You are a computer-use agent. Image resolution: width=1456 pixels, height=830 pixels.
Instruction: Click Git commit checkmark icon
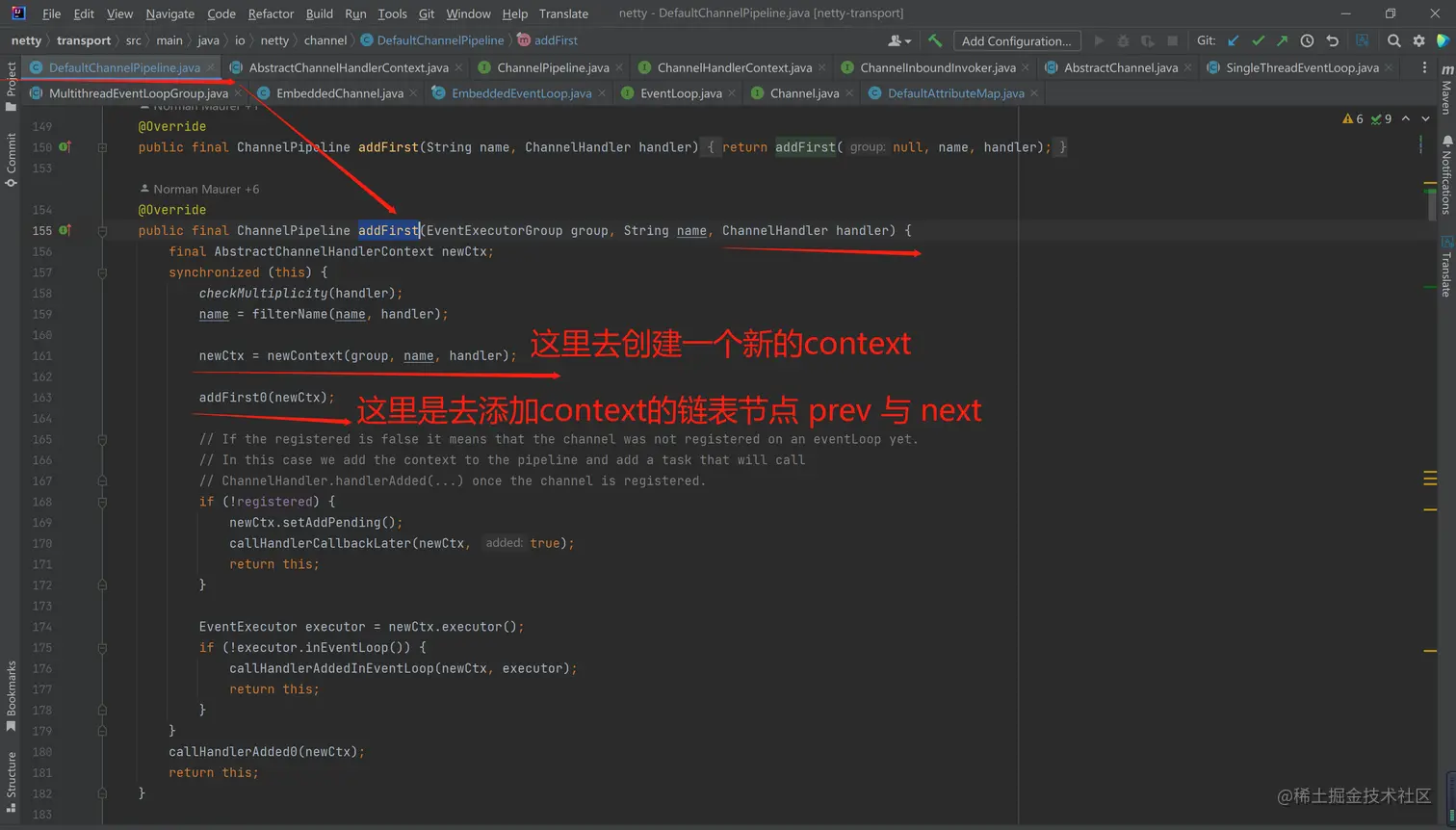click(1258, 40)
